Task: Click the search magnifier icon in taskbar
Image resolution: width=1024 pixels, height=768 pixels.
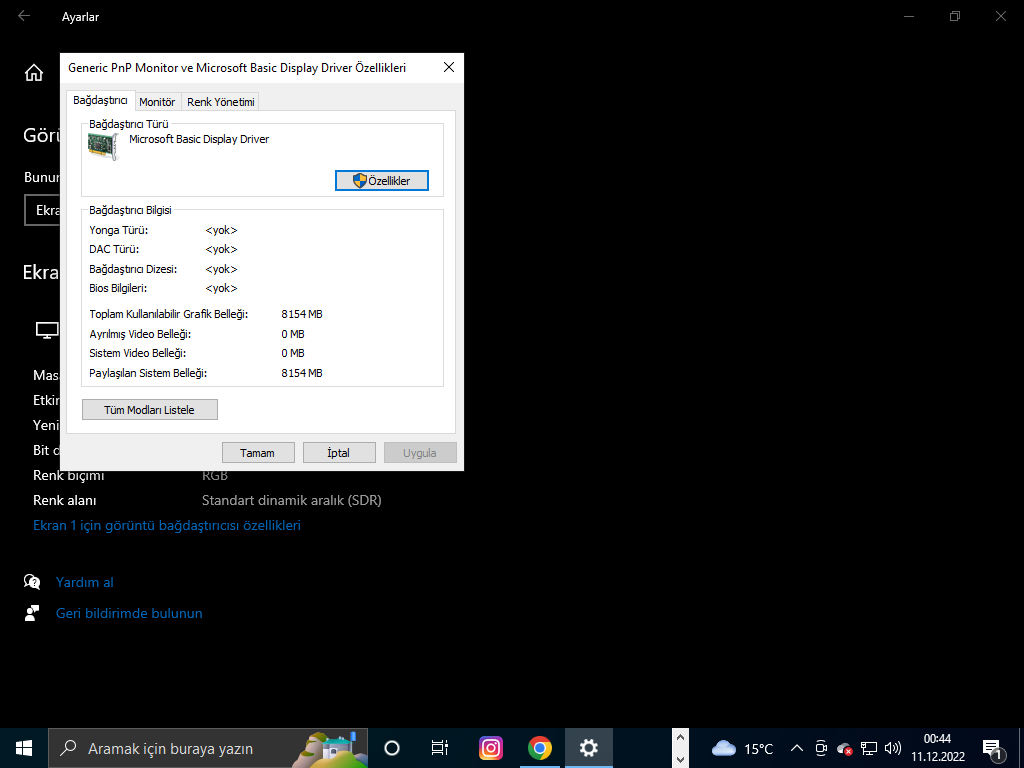Action: 69,748
